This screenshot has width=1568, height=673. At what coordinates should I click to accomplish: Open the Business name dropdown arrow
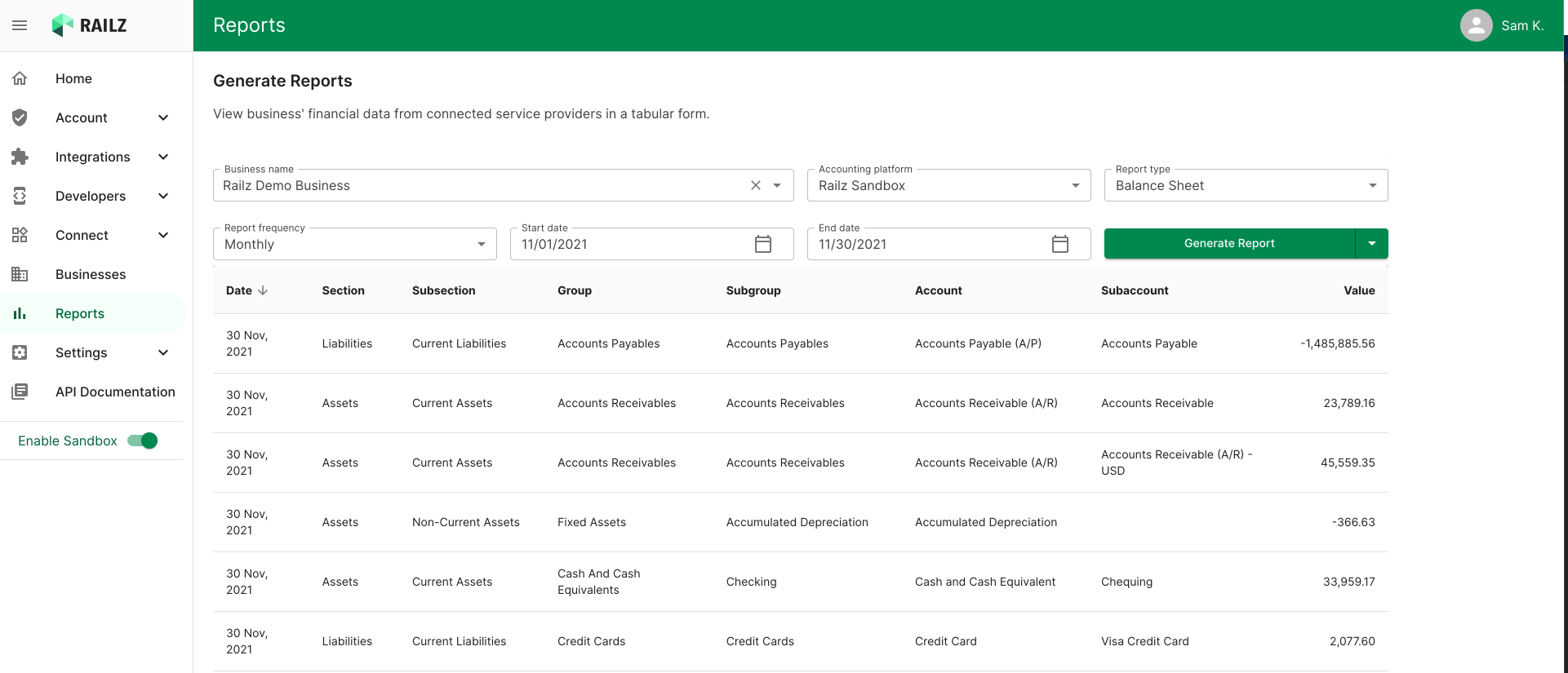click(777, 185)
